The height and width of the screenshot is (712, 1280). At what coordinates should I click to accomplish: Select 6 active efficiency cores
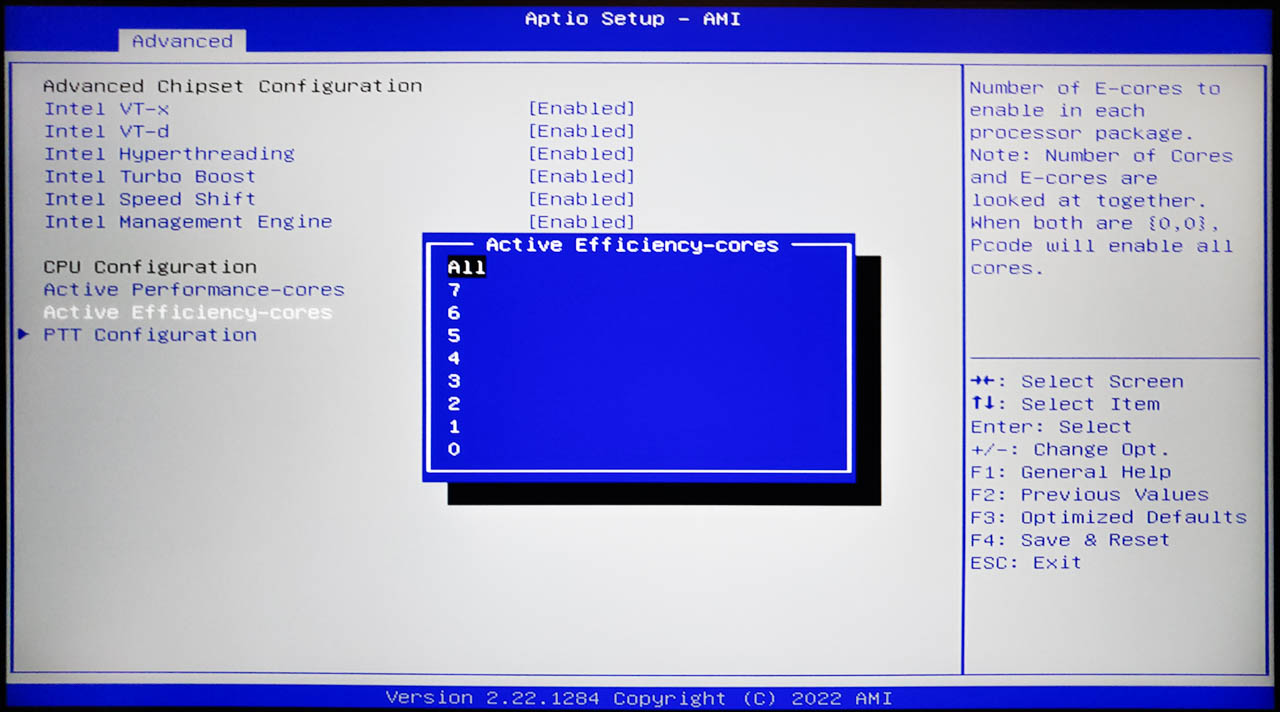click(x=454, y=313)
